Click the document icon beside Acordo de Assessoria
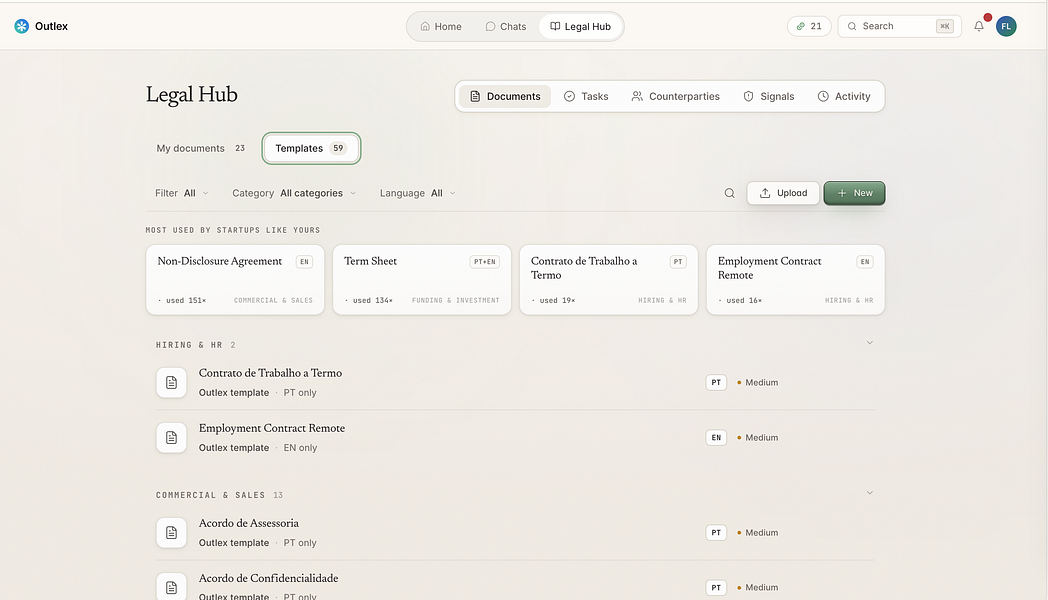The height and width of the screenshot is (600, 1048). 172,533
